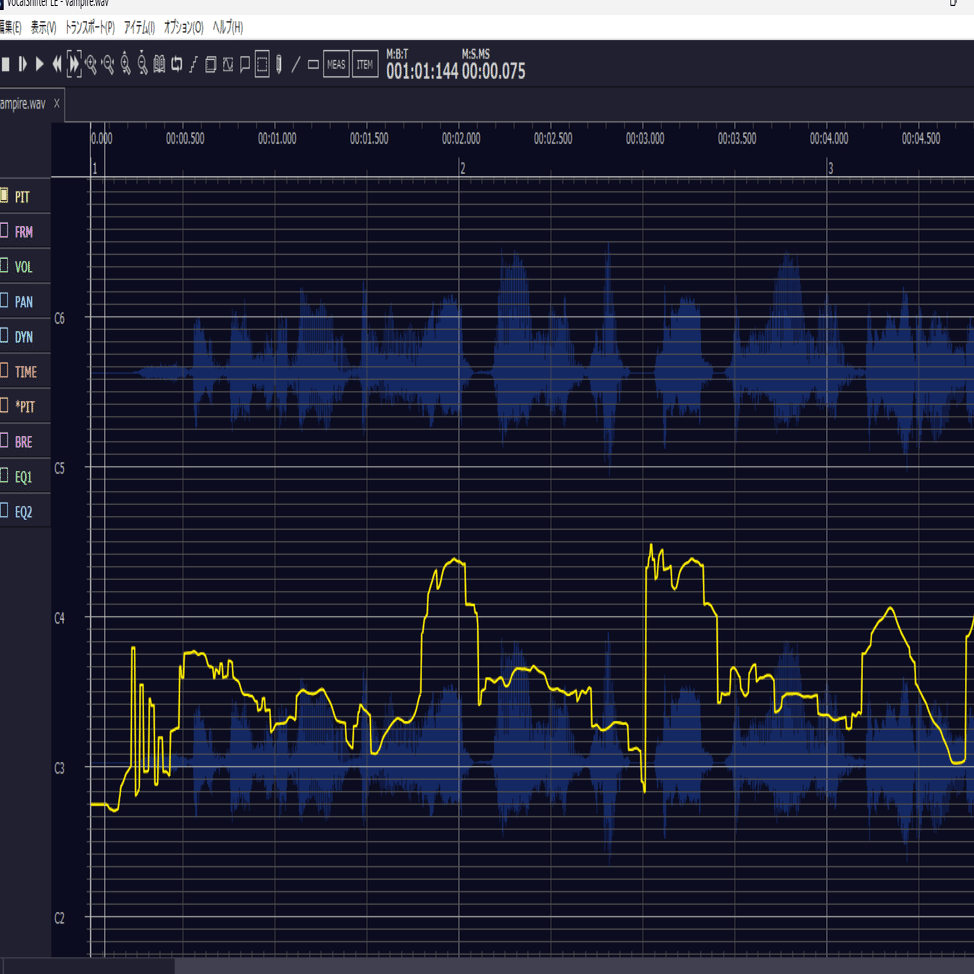
Task: Toggle the *PIT parameter checkbox
Action: (4, 405)
